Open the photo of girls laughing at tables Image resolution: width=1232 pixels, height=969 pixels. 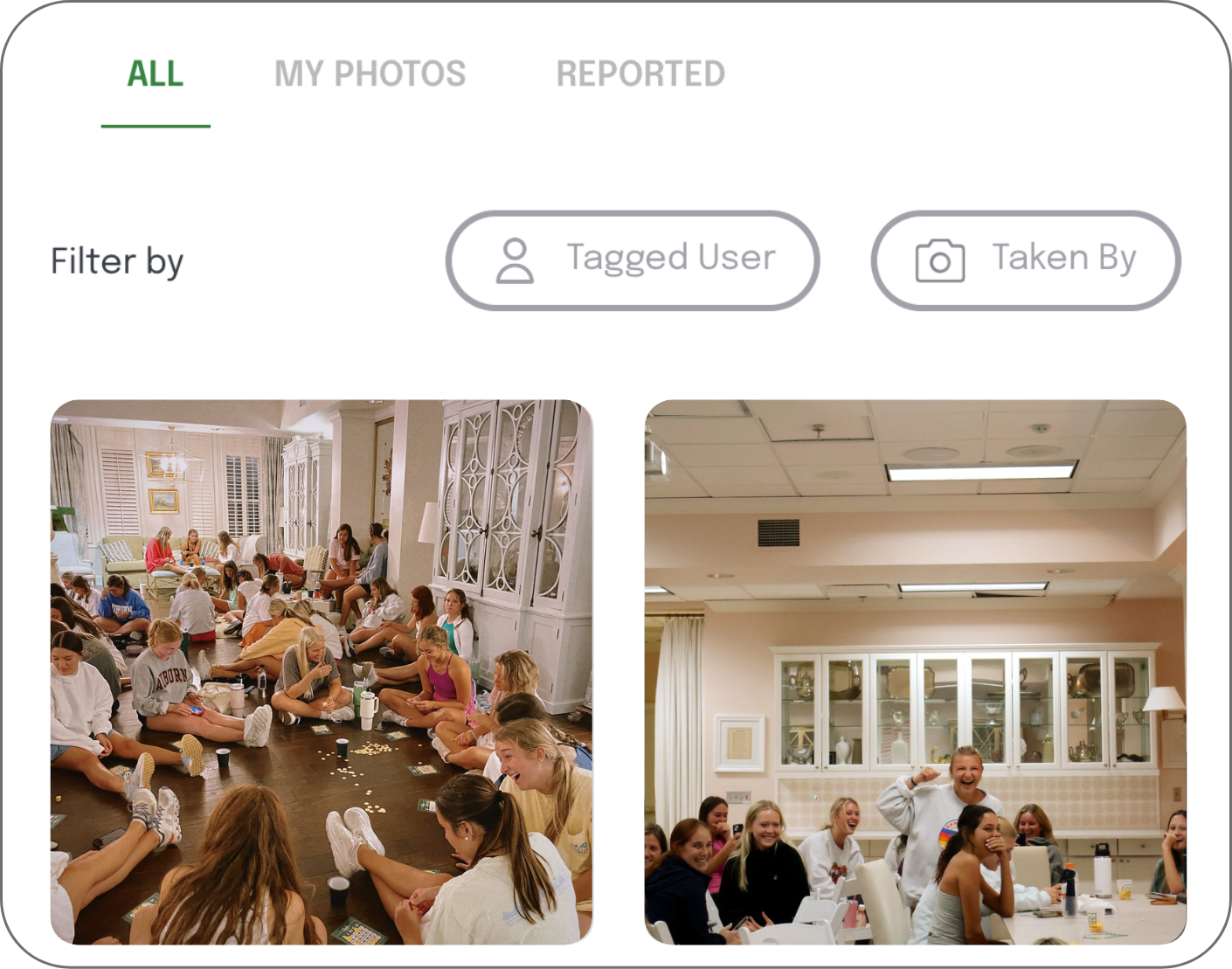click(x=916, y=672)
